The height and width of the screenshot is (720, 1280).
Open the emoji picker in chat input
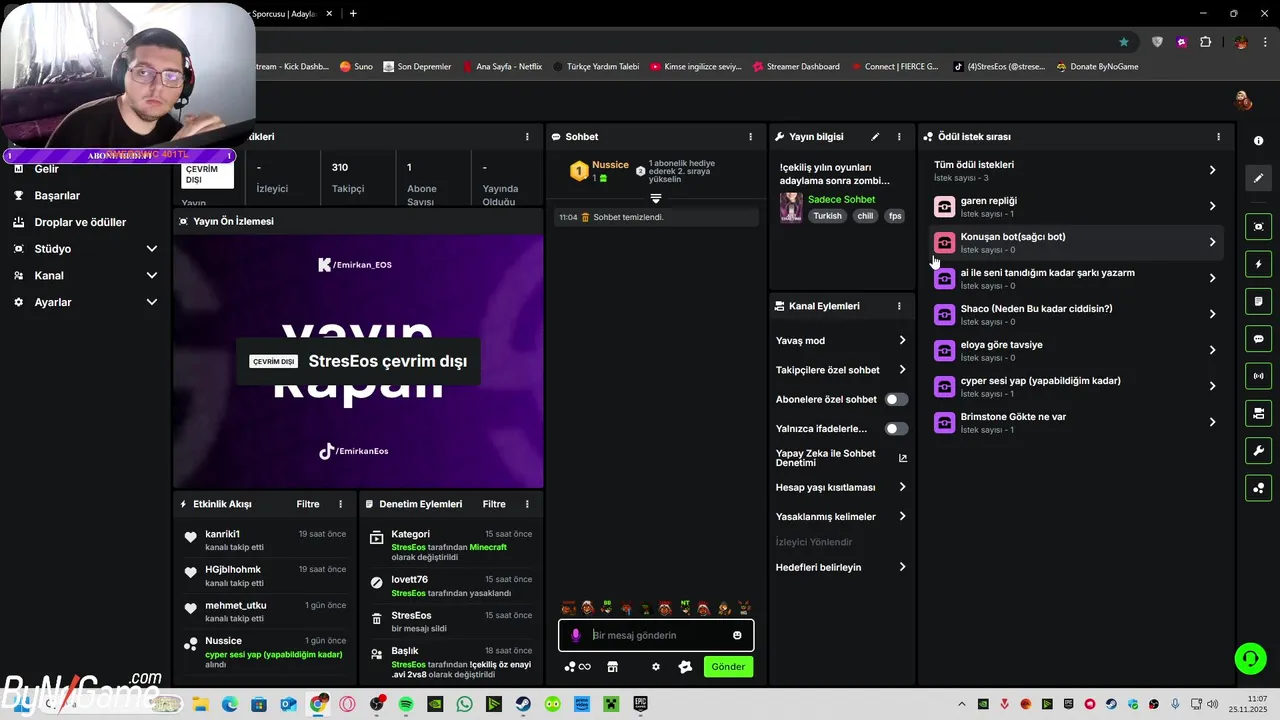[737, 635]
